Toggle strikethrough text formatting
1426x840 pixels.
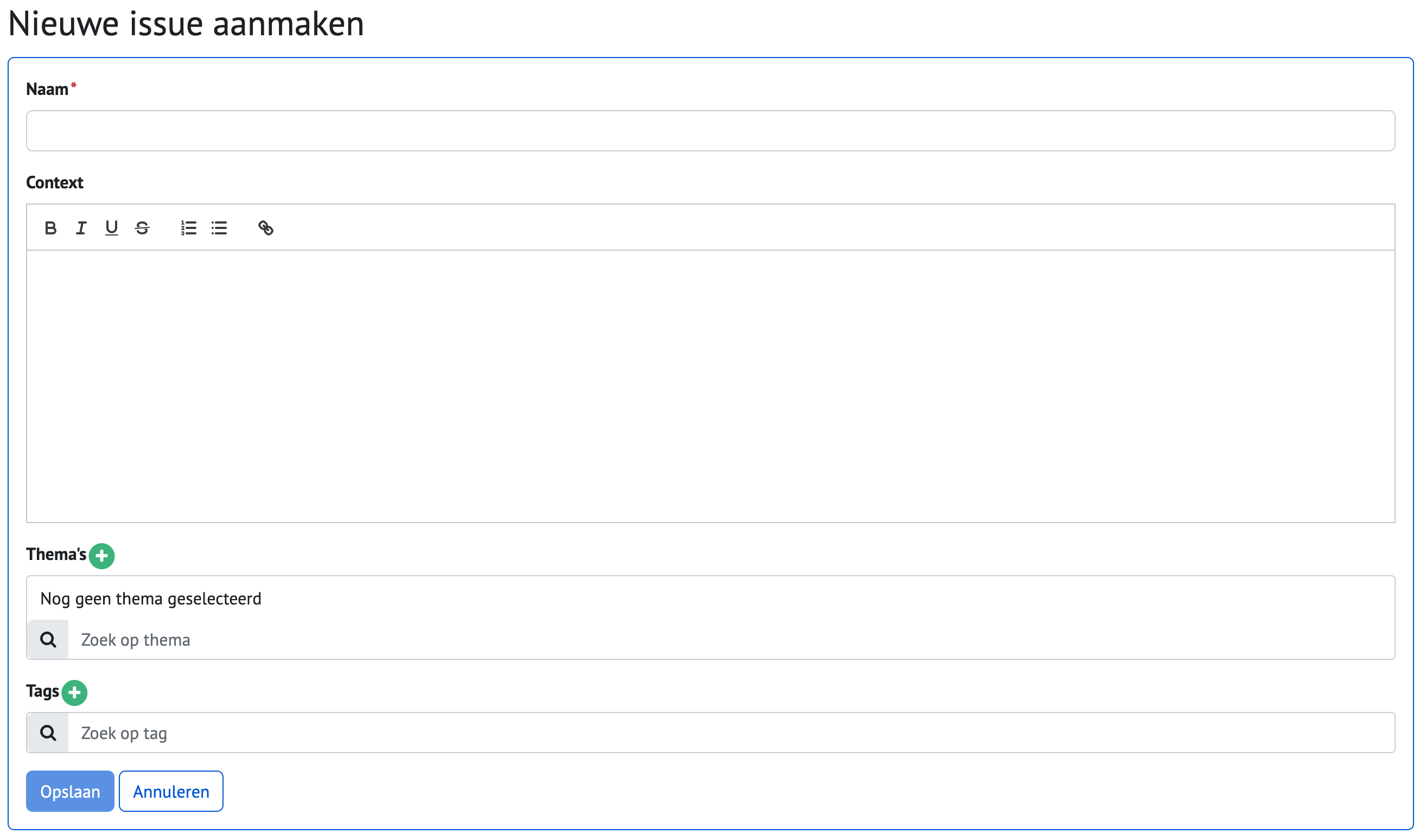tap(142, 228)
